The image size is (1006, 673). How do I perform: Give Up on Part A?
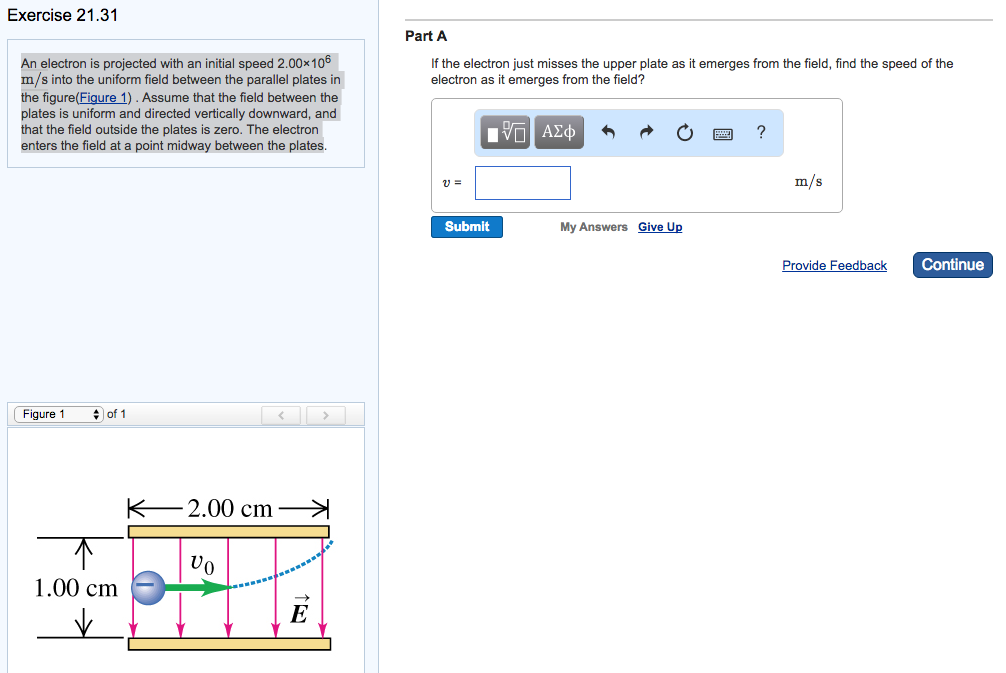click(660, 227)
